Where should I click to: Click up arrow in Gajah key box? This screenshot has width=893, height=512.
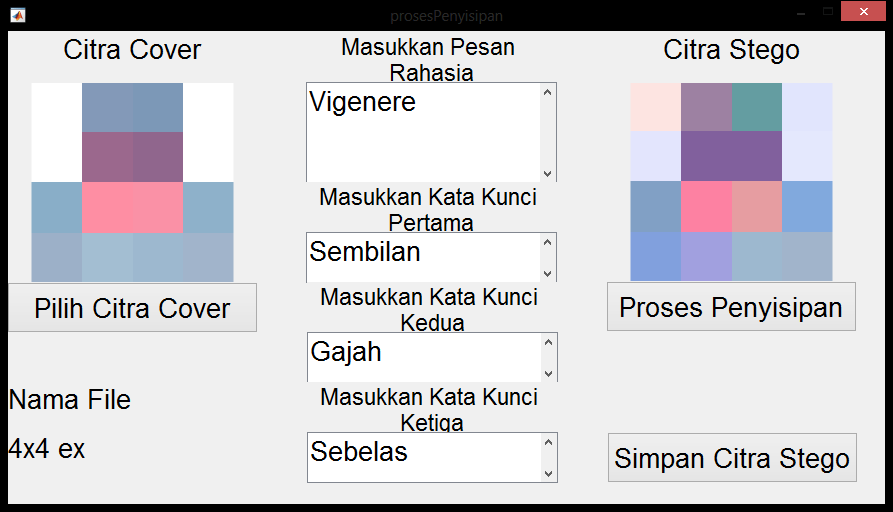547,342
